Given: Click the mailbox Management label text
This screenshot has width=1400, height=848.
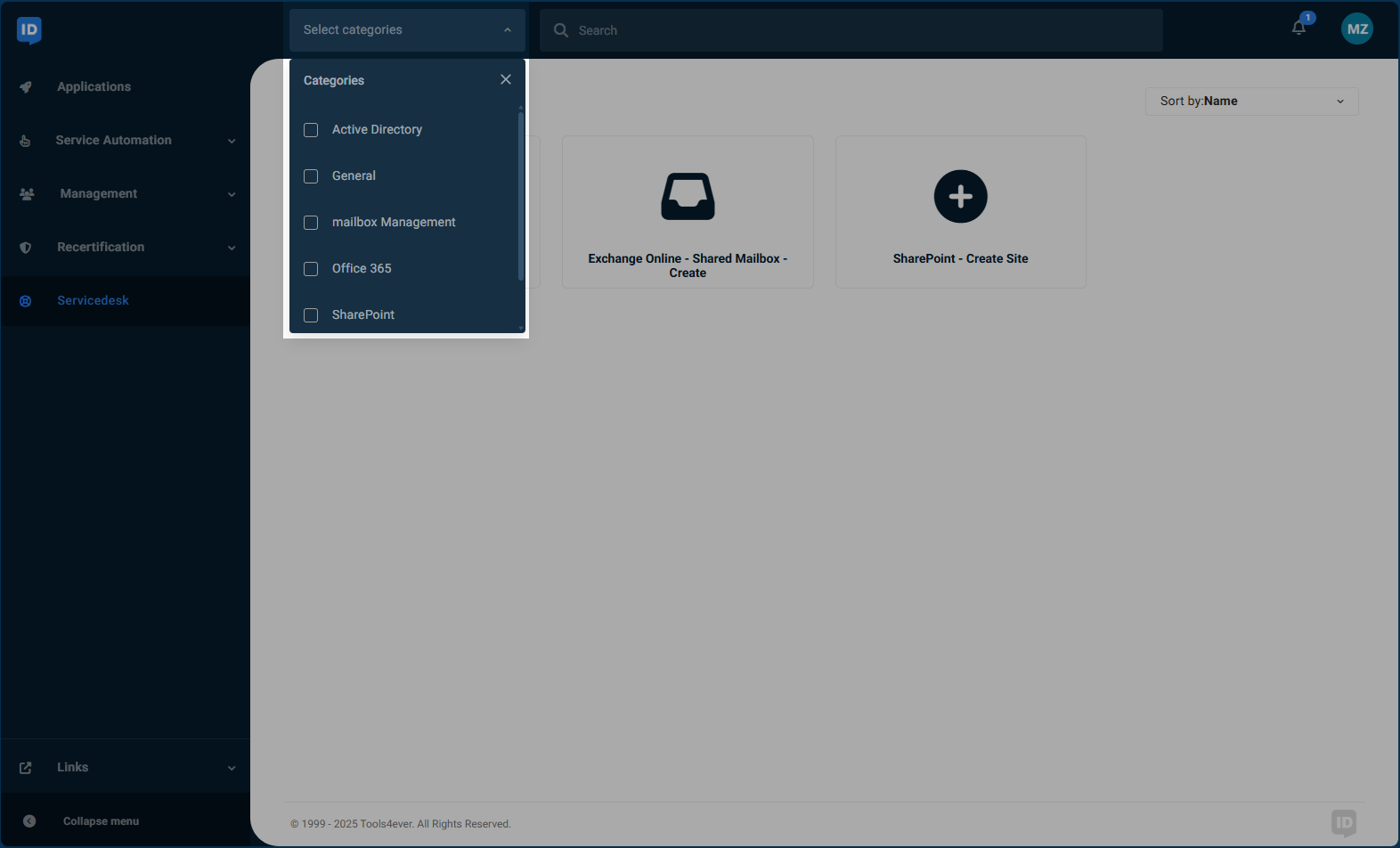Looking at the screenshot, I should tap(394, 222).
